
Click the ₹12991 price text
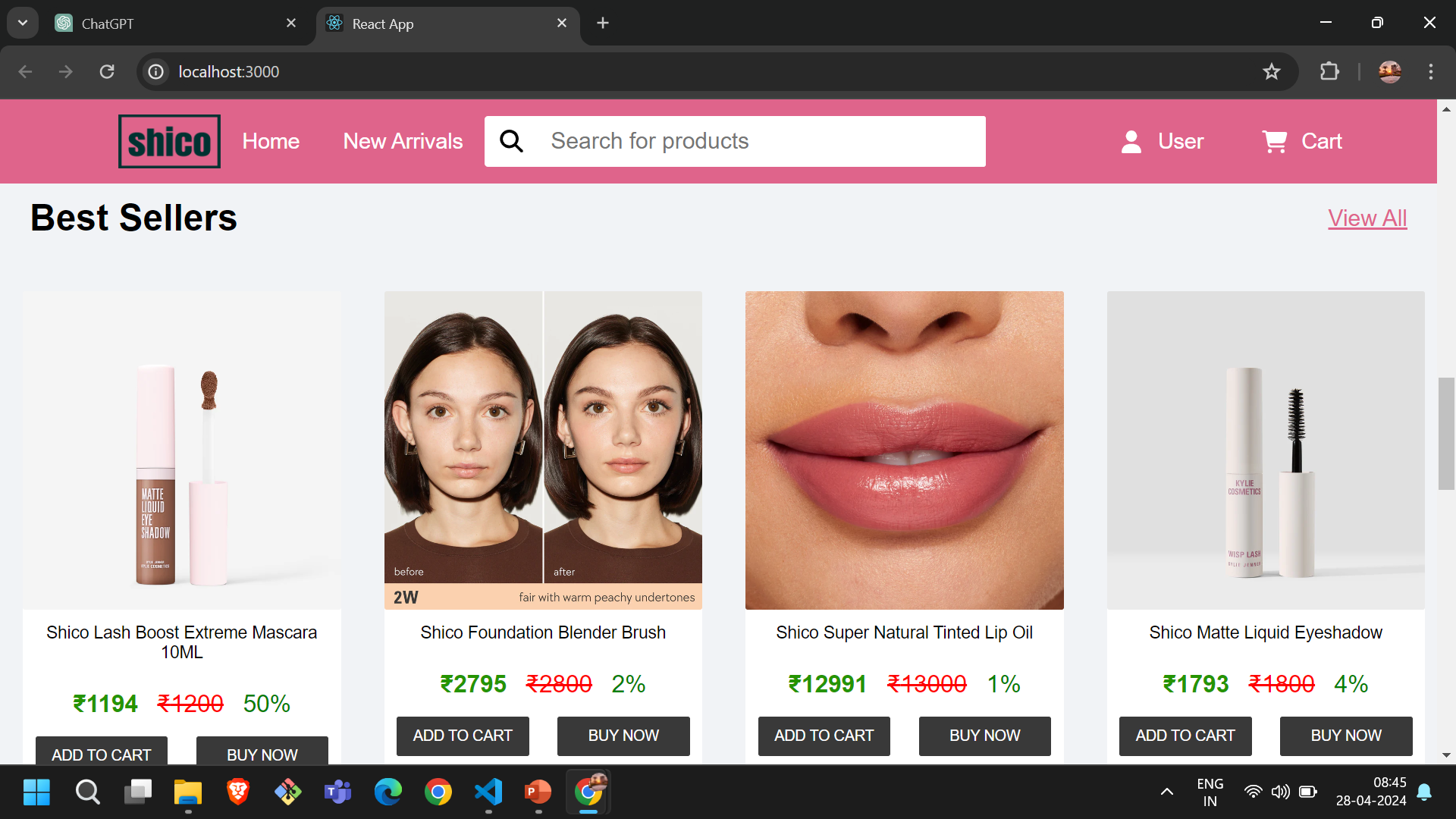(827, 684)
